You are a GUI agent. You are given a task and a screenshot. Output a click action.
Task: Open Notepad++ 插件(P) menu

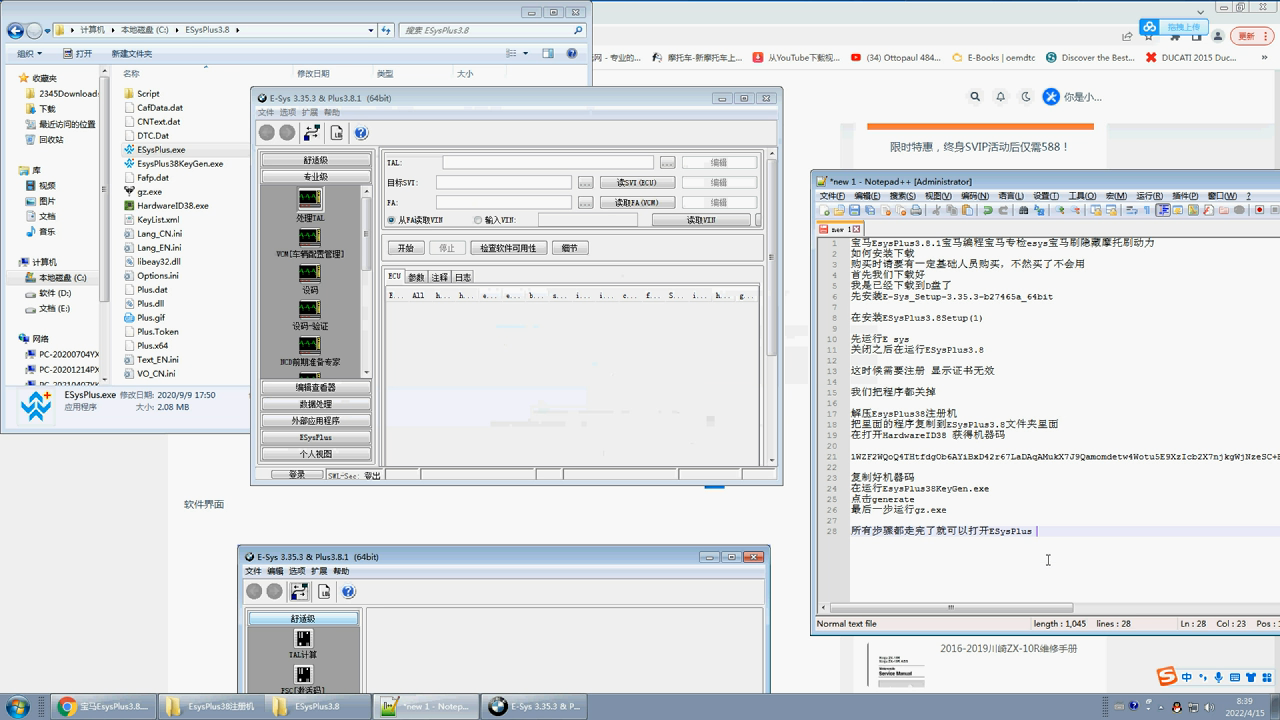tap(1185, 196)
